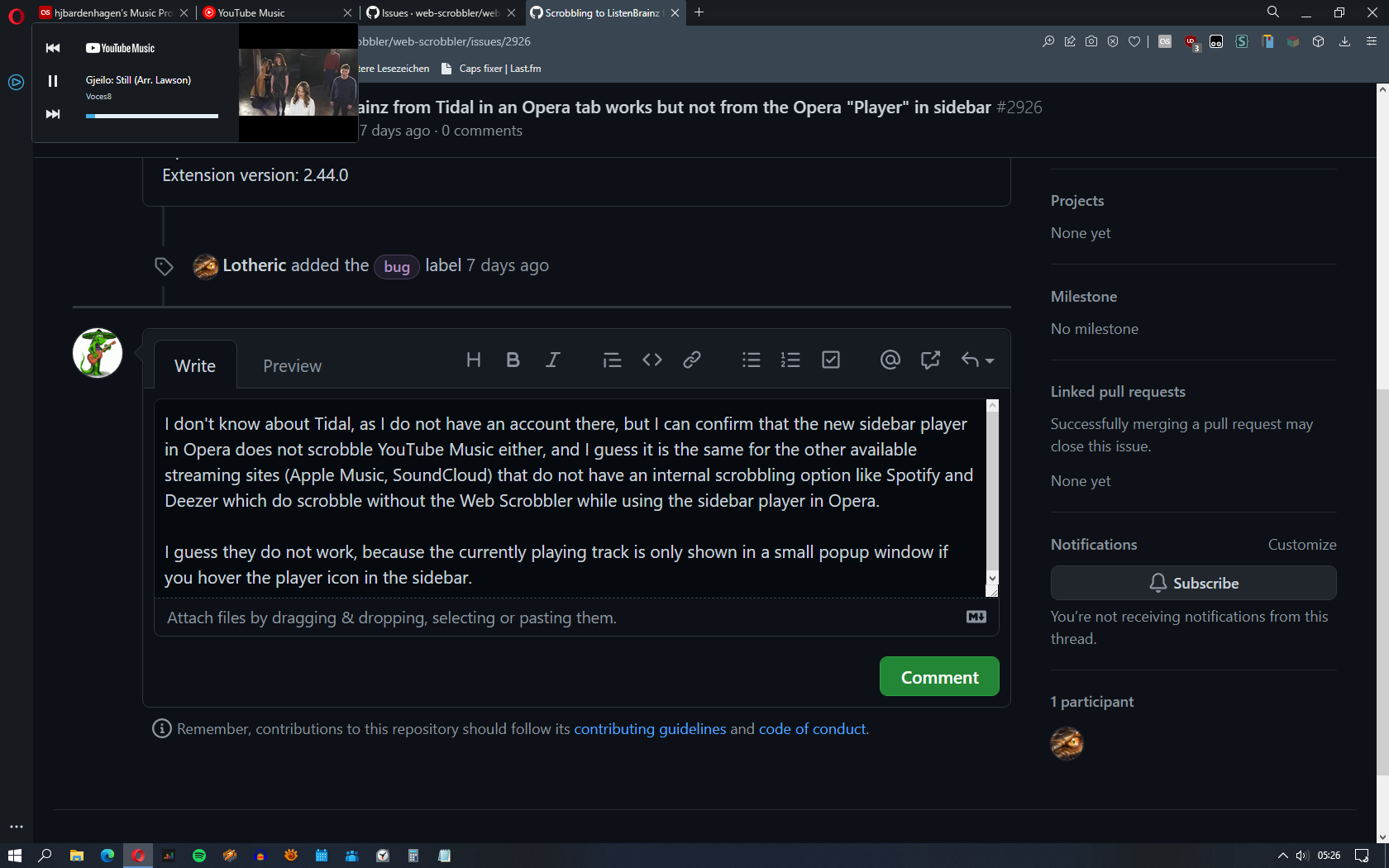Pause the Gjeilo track in the player popup

(53, 80)
